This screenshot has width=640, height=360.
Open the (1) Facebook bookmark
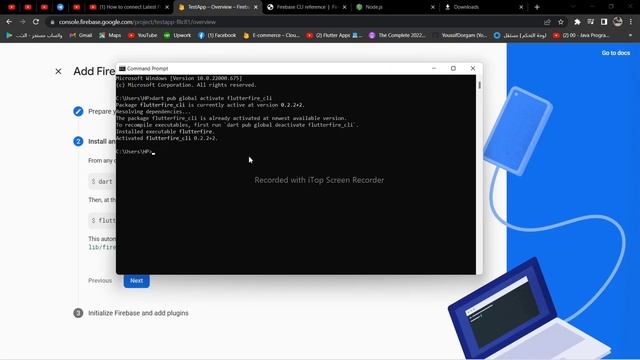click(217, 36)
